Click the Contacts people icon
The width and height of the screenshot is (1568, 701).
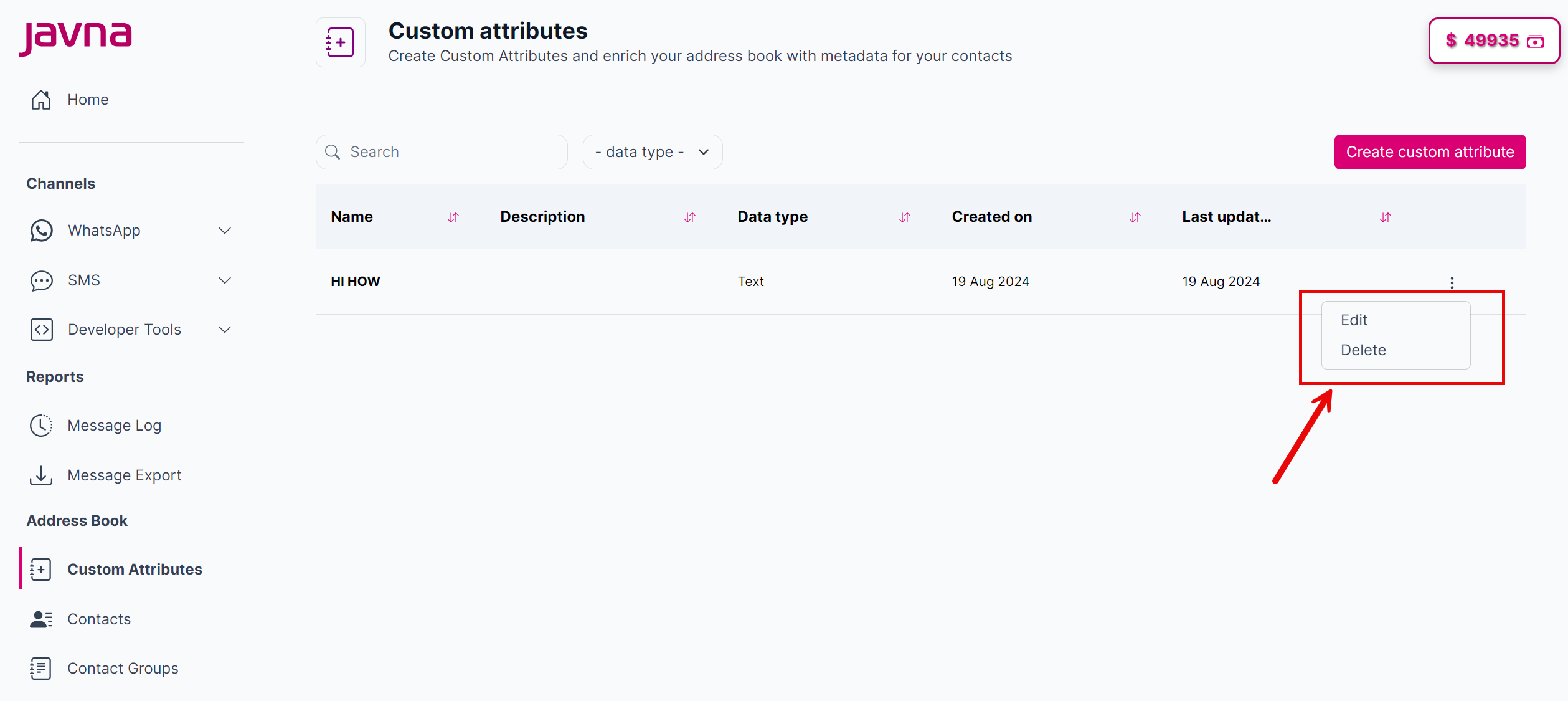click(x=40, y=619)
